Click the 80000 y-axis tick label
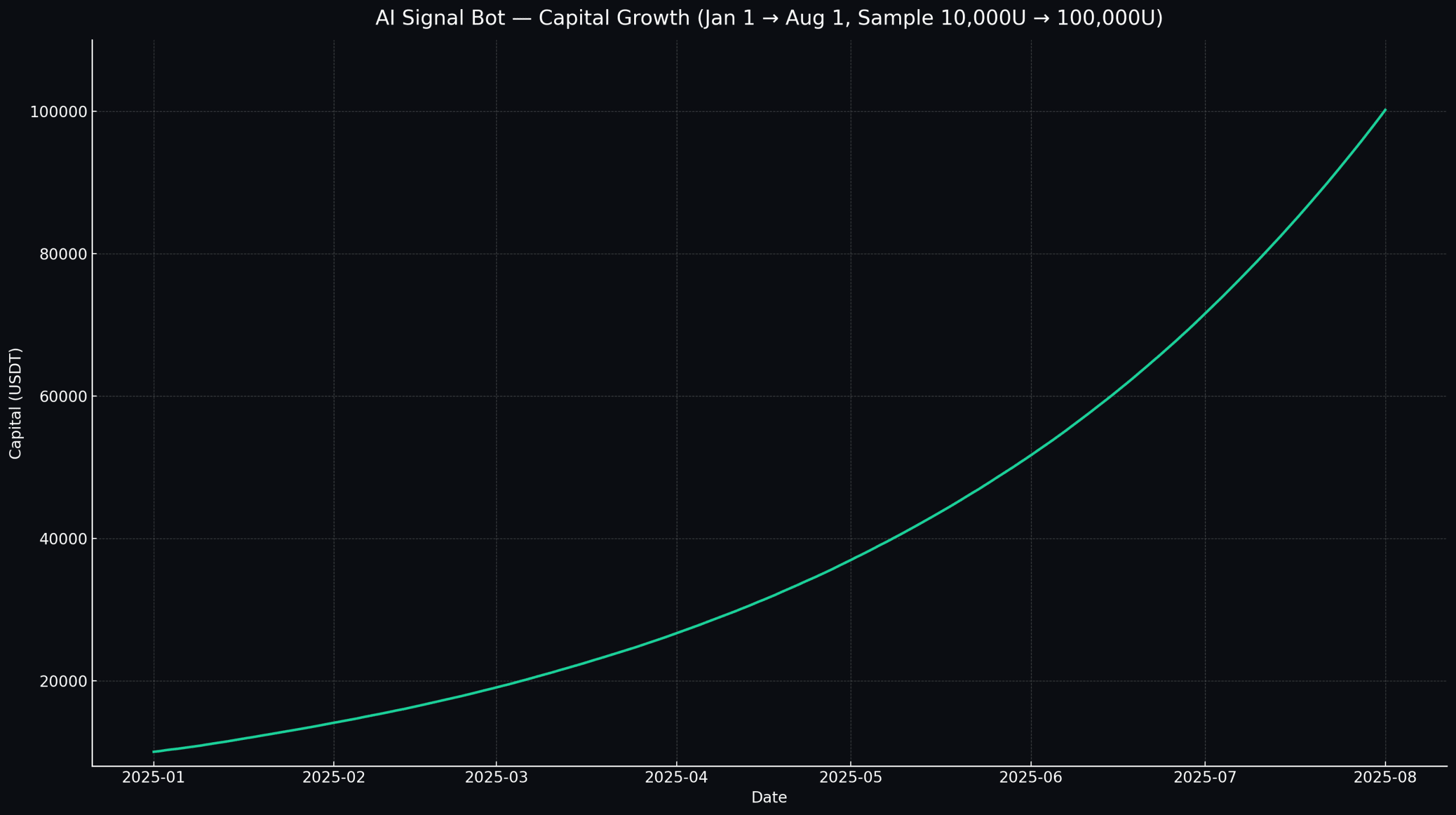This screenshot has width=1456, height=815. [63, 254]
